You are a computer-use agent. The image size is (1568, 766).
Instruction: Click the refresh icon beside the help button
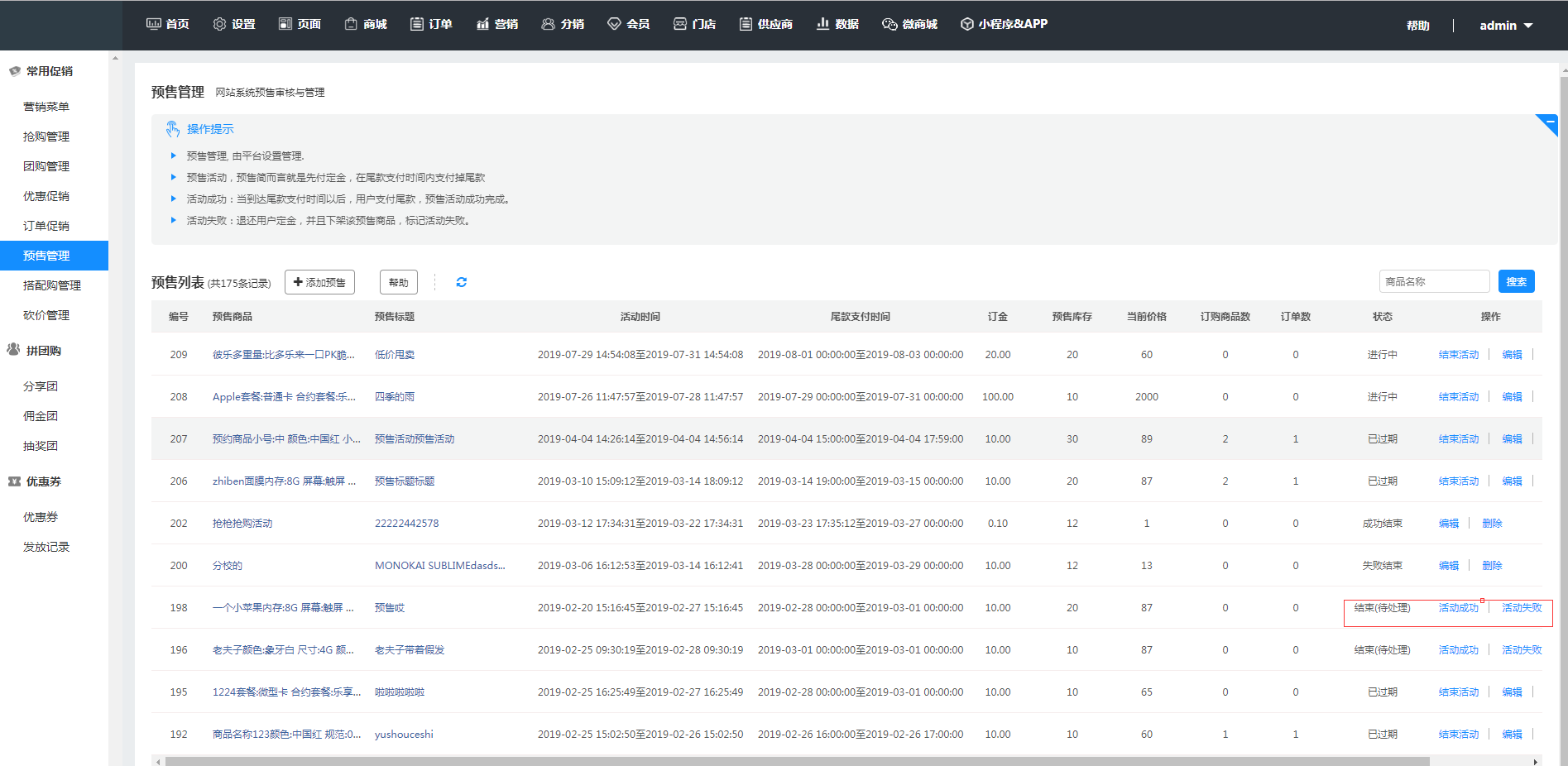(x=462, y=282)
